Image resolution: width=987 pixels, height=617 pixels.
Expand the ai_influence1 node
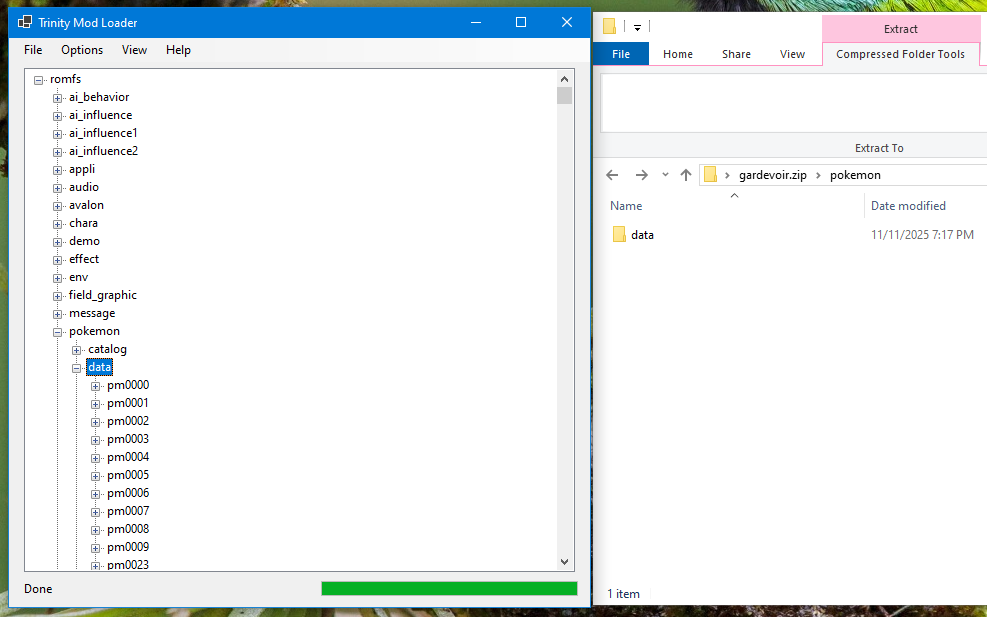coord(57,134)
